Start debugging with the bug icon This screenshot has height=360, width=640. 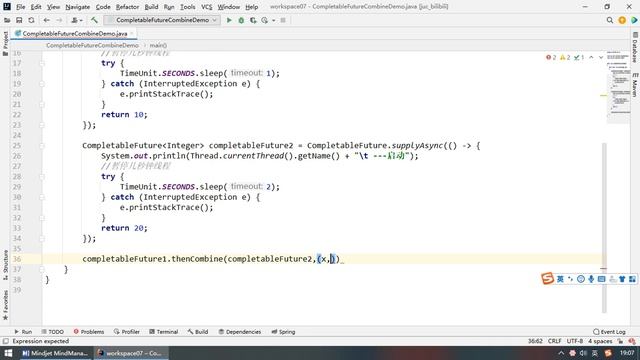[x=241, y=20]
